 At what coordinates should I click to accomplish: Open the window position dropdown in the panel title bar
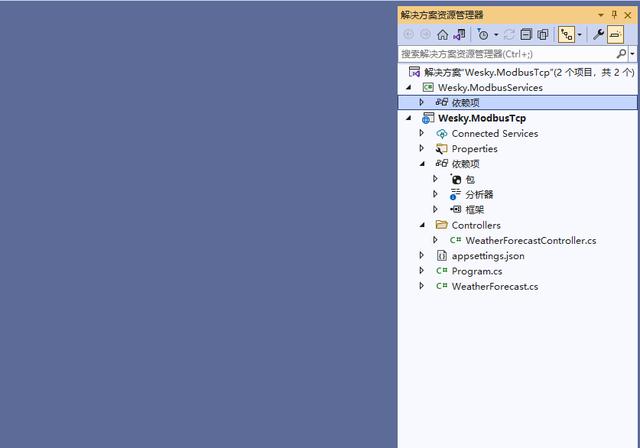601,16
